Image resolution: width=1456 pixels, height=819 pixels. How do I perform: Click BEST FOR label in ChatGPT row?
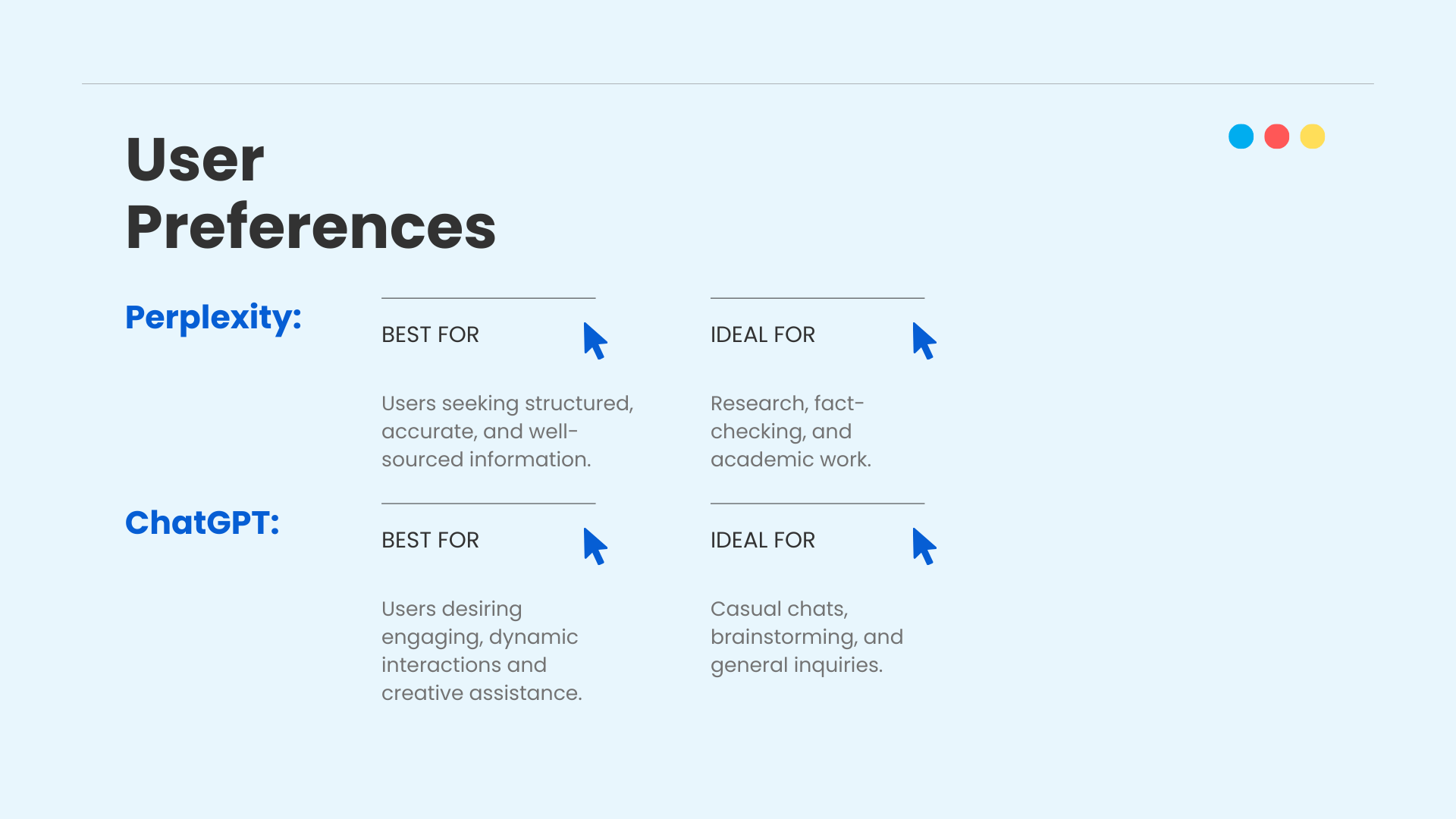click(x=430, y=540)
